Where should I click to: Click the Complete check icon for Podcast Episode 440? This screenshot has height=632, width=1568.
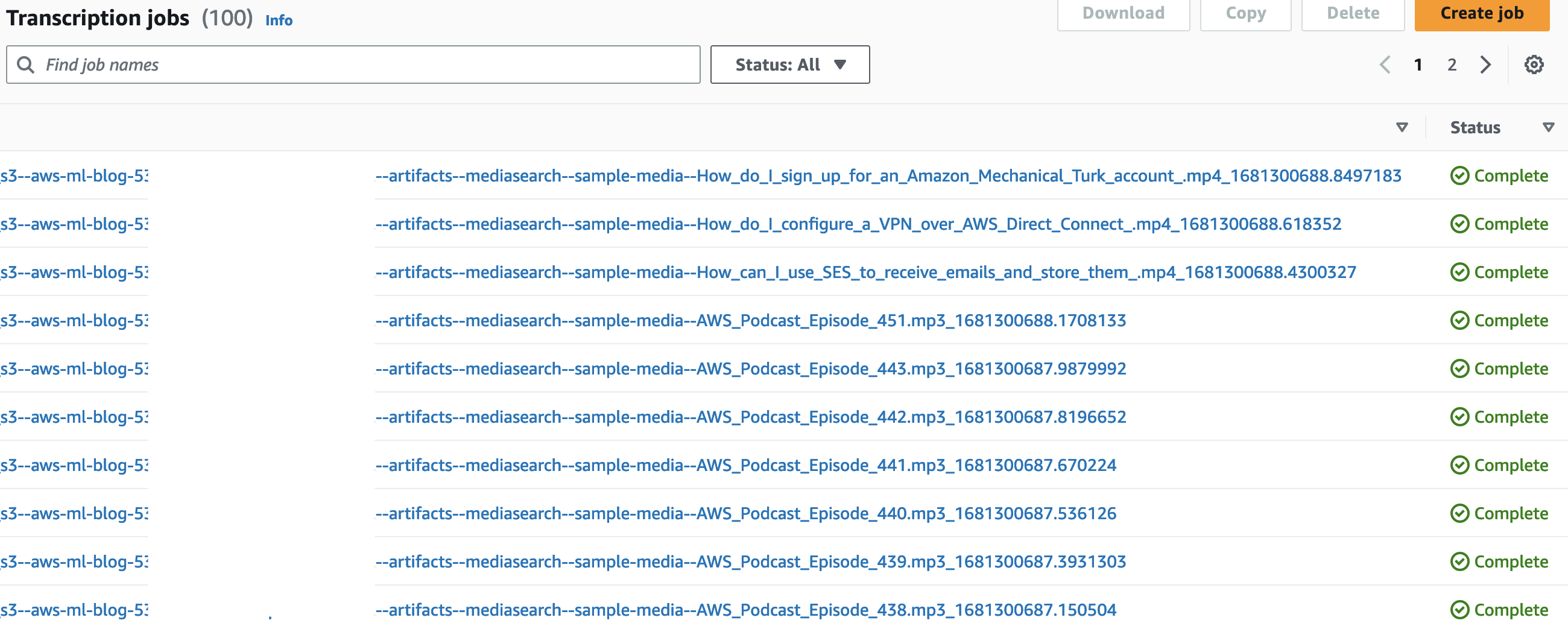[x=1459, y=513]
